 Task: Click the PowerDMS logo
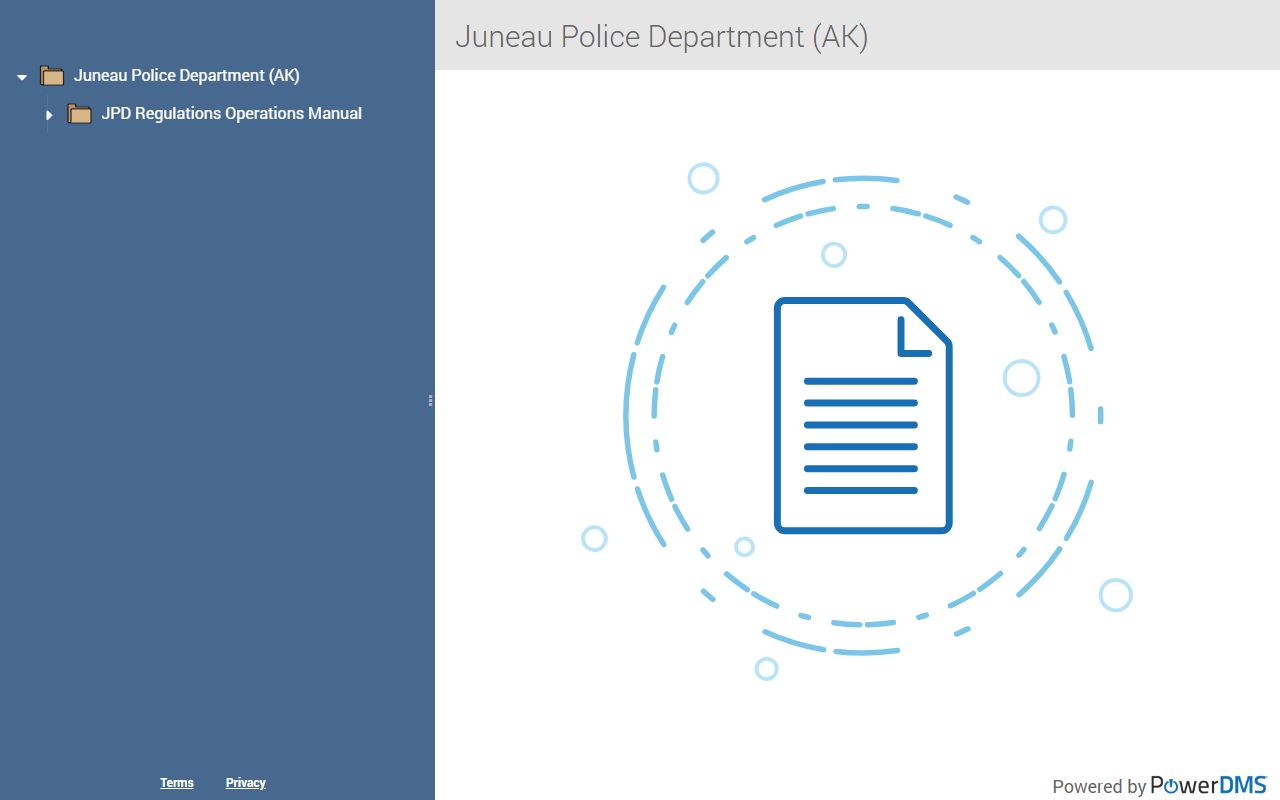coord(1209,785)
